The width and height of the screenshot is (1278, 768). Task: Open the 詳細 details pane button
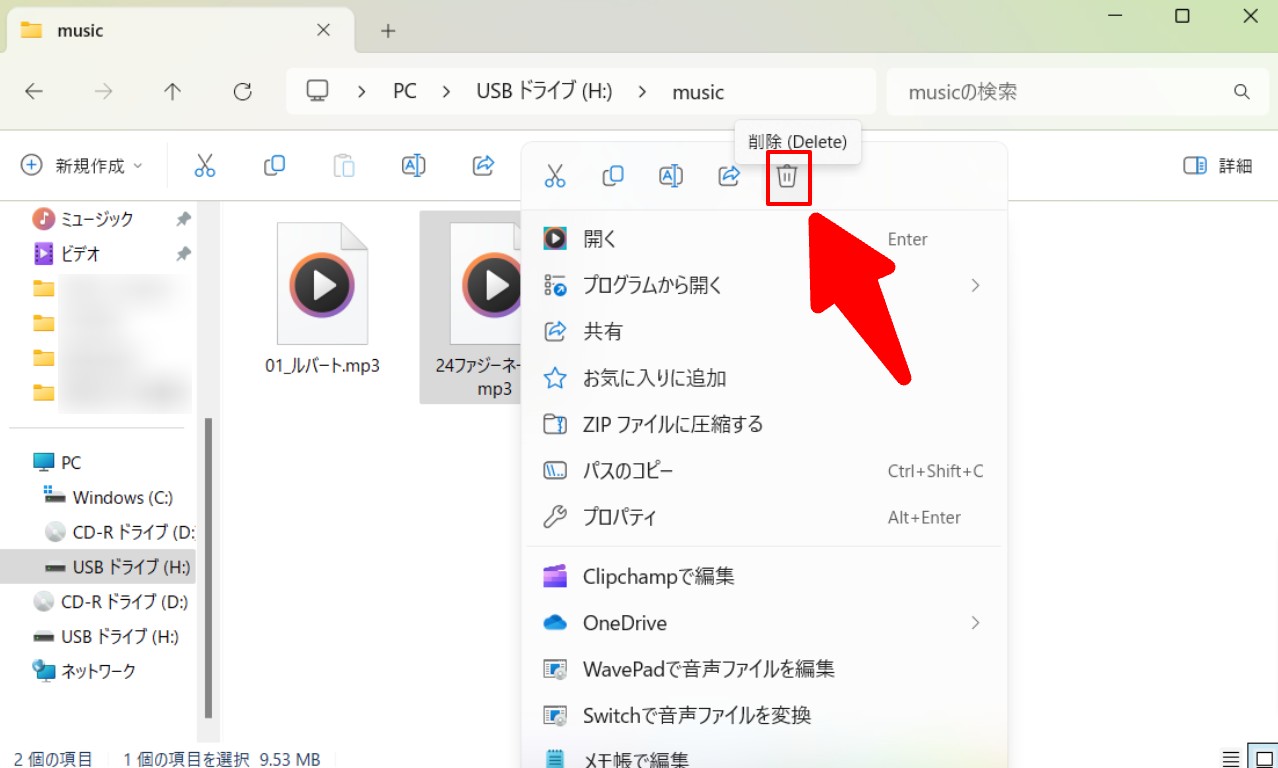click(x=1217, y=166)
